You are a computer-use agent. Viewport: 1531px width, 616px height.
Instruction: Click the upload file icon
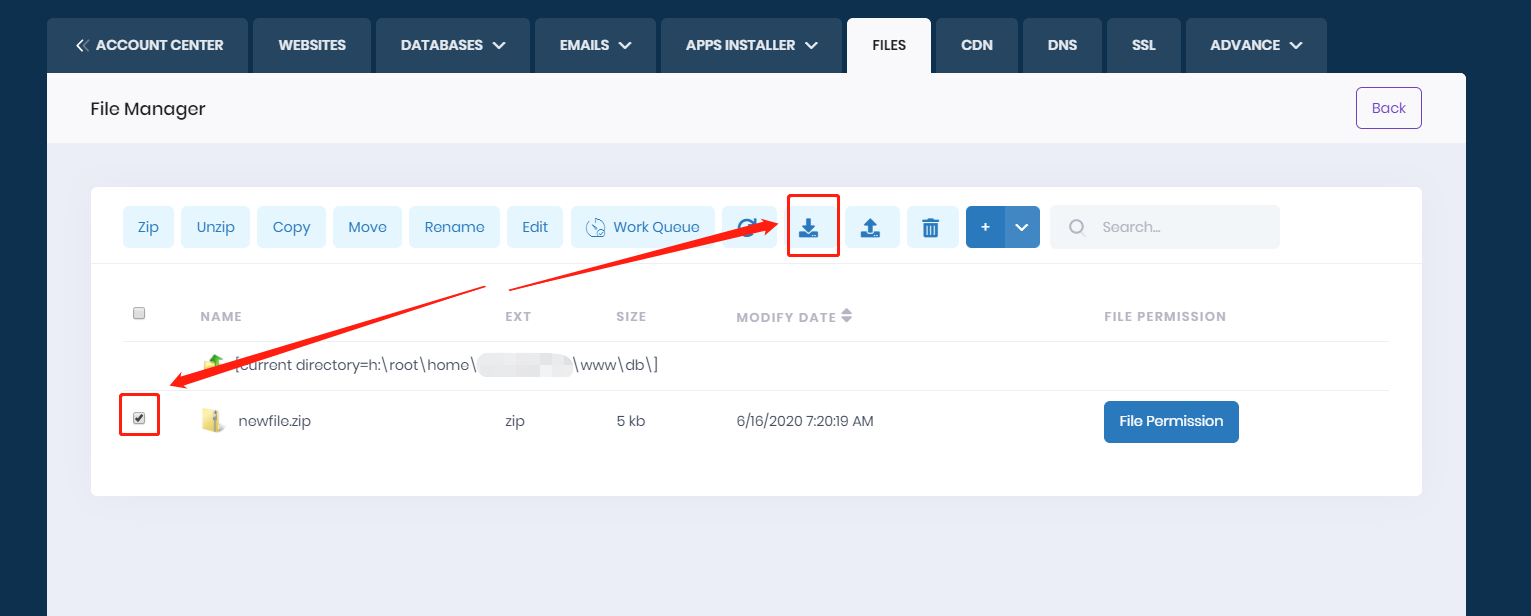872,227
